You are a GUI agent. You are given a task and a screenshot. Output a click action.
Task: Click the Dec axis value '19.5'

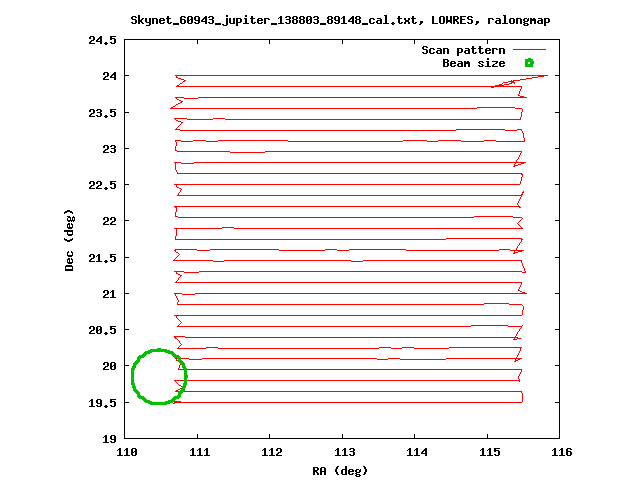click(x=102, y=403)
